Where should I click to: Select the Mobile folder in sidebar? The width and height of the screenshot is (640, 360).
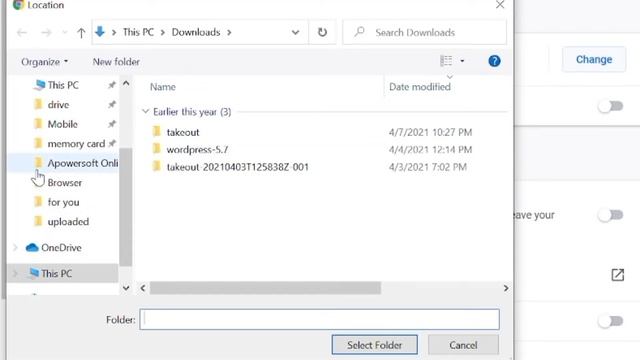[62, 124]
